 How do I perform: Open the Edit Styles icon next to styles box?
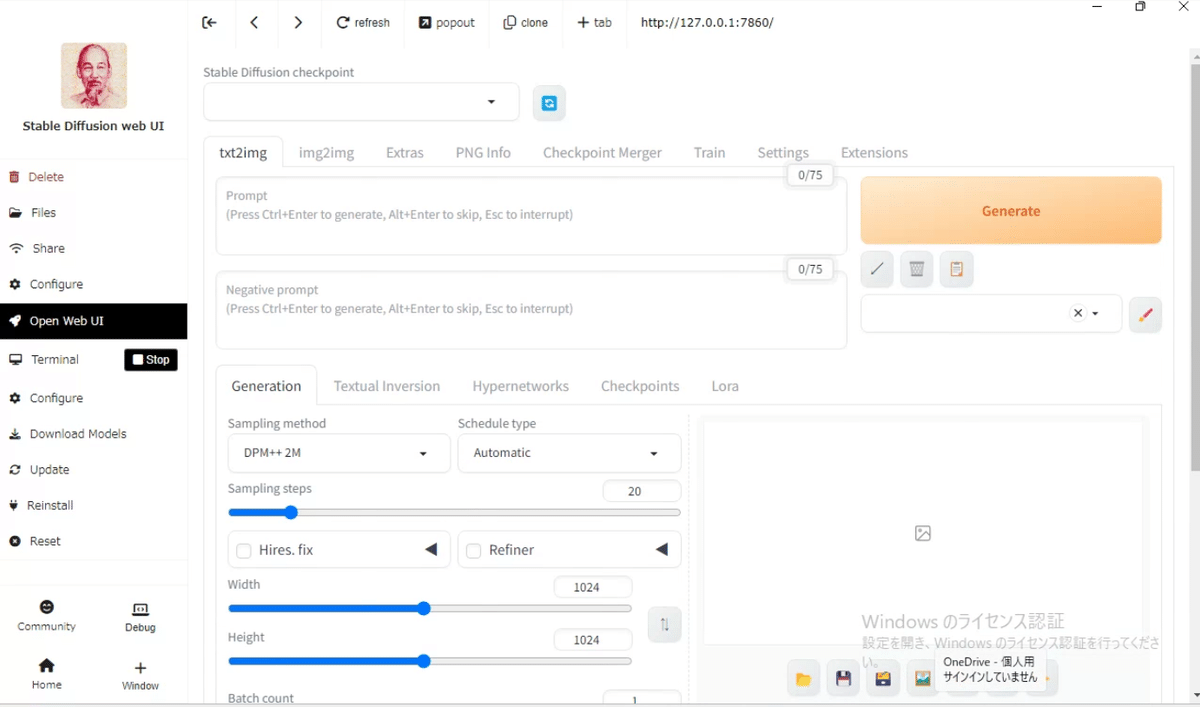(x=1145, y=314)
